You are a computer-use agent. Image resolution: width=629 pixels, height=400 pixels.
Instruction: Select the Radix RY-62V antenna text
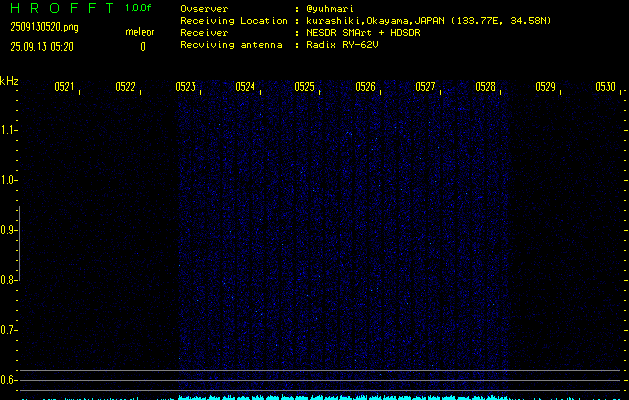tap(342, 45)
